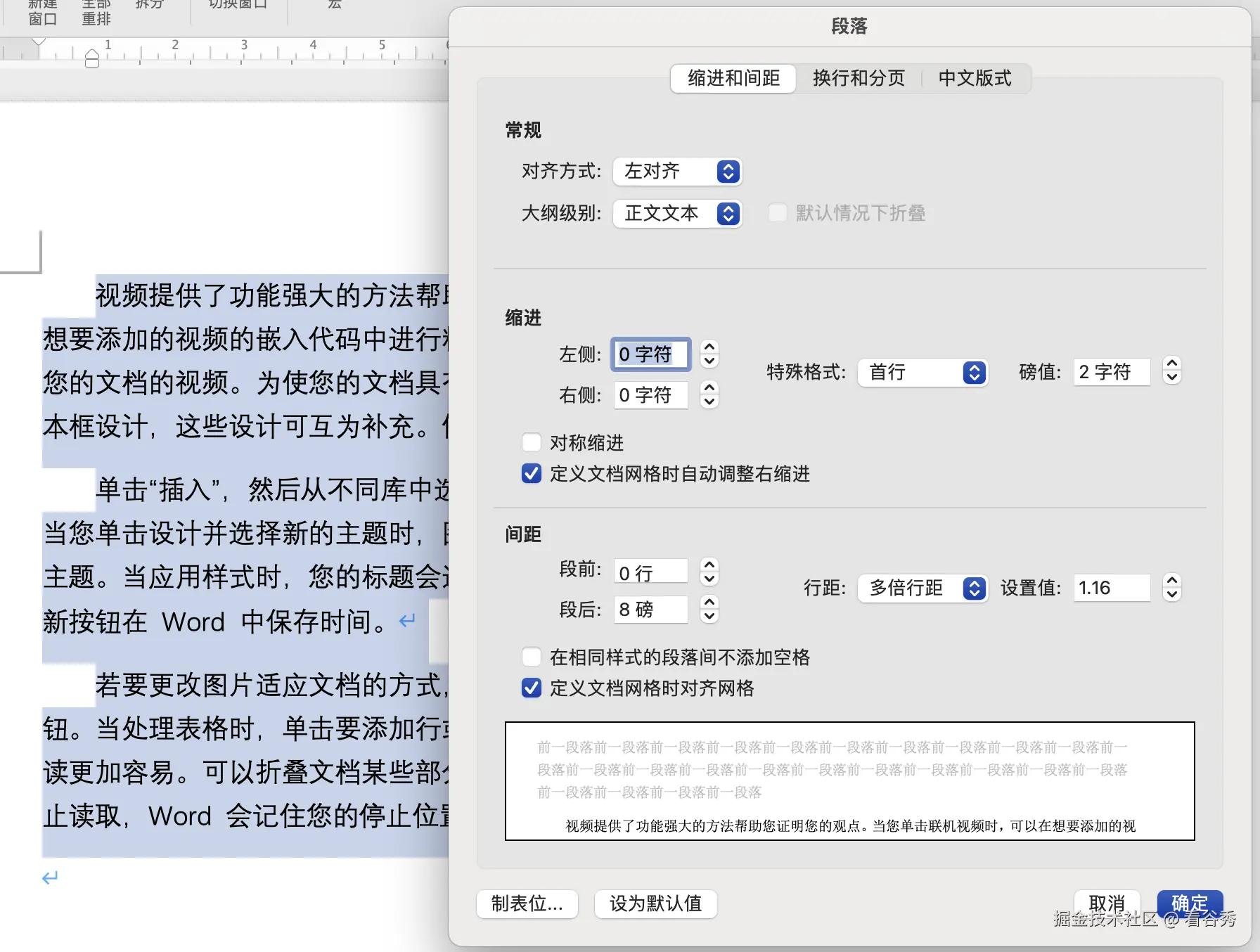
Task: Click the 段前 spacing stepper
Action: (x=709, y=572)
